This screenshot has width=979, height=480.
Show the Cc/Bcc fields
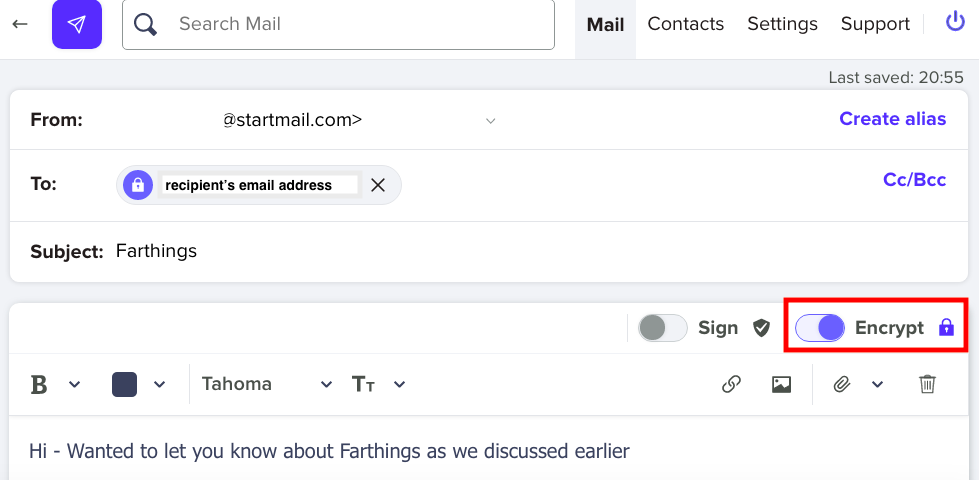(x=914, y=180)
